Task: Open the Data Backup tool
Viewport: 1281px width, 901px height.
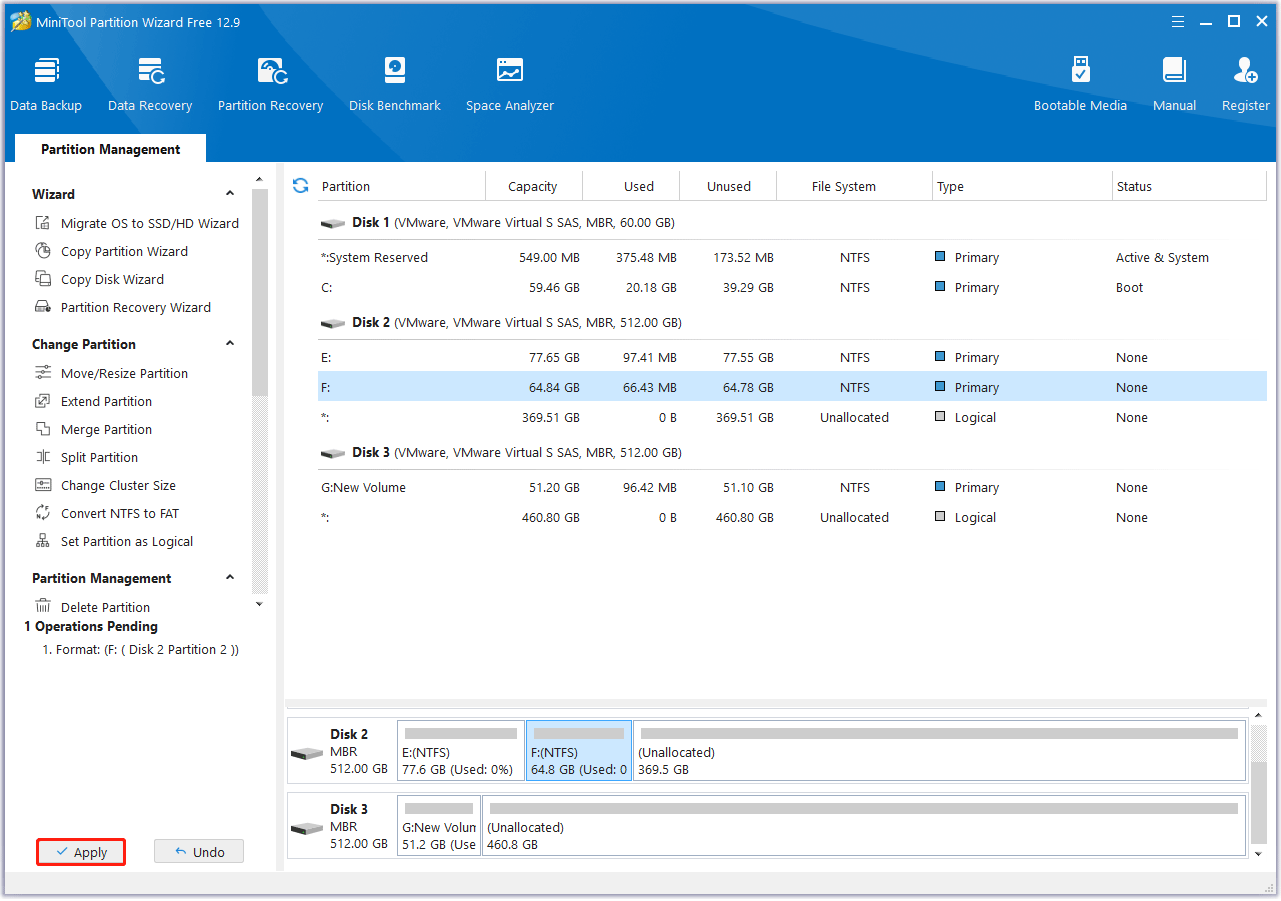Action: point(46,84)
